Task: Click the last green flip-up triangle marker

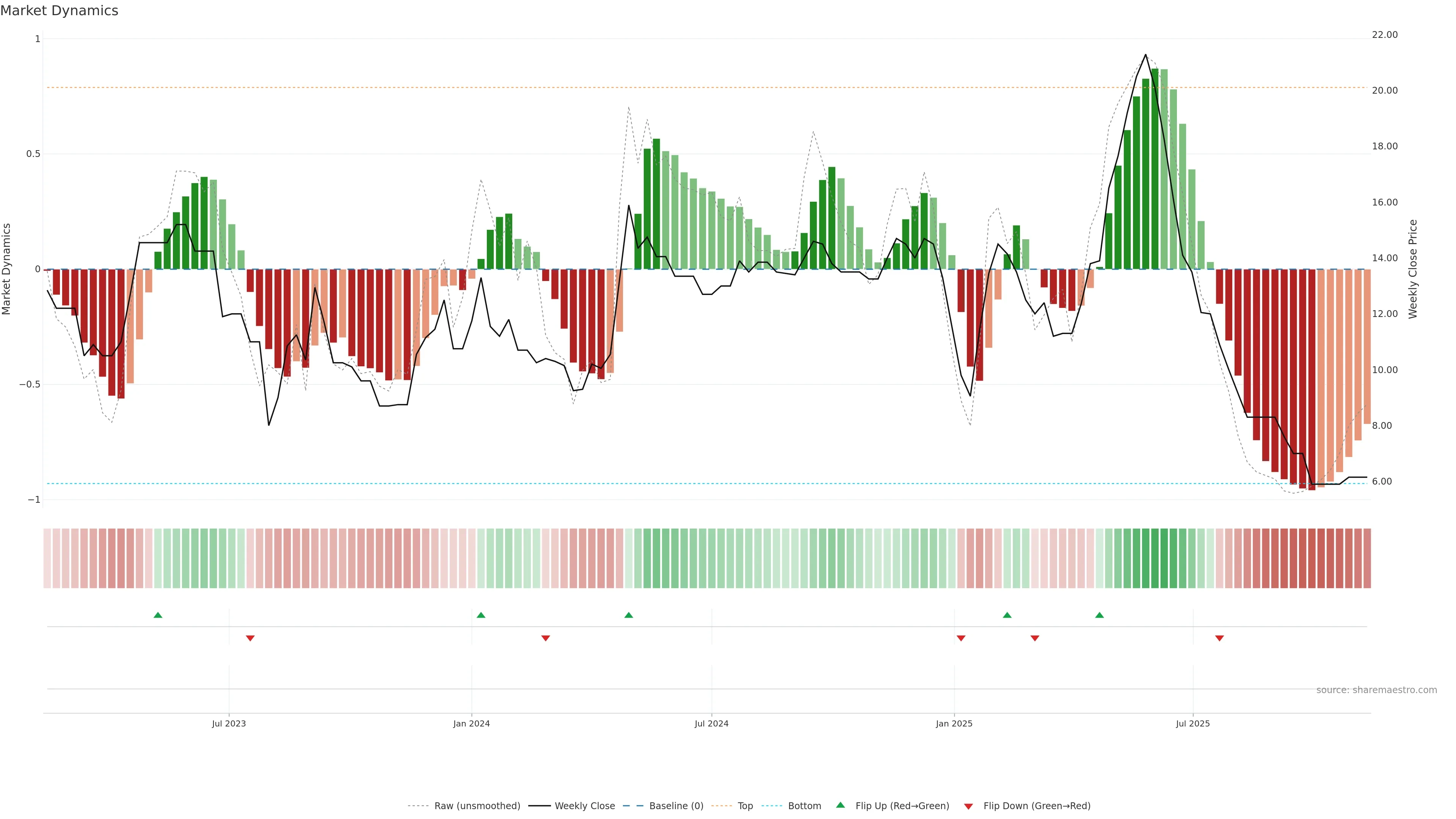Action: pyautogui.click(x=1099, y=615)
